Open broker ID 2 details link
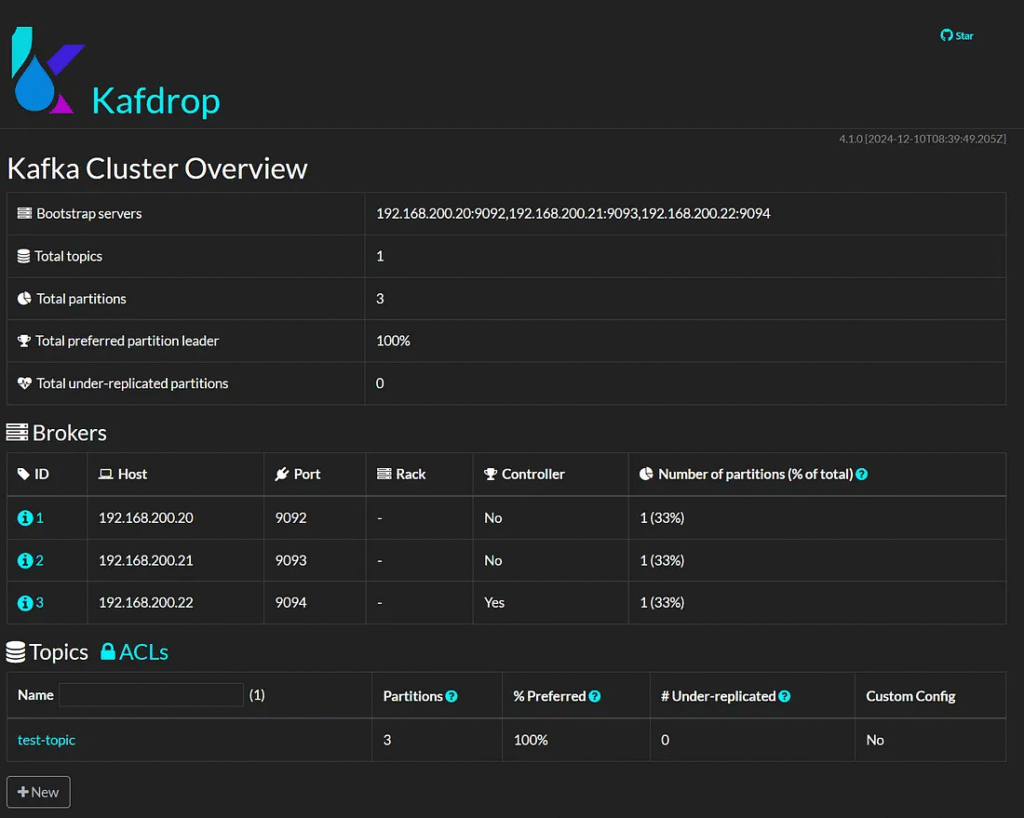Image resolution: width=1024 pixels, height=818 pixels. 40,560
